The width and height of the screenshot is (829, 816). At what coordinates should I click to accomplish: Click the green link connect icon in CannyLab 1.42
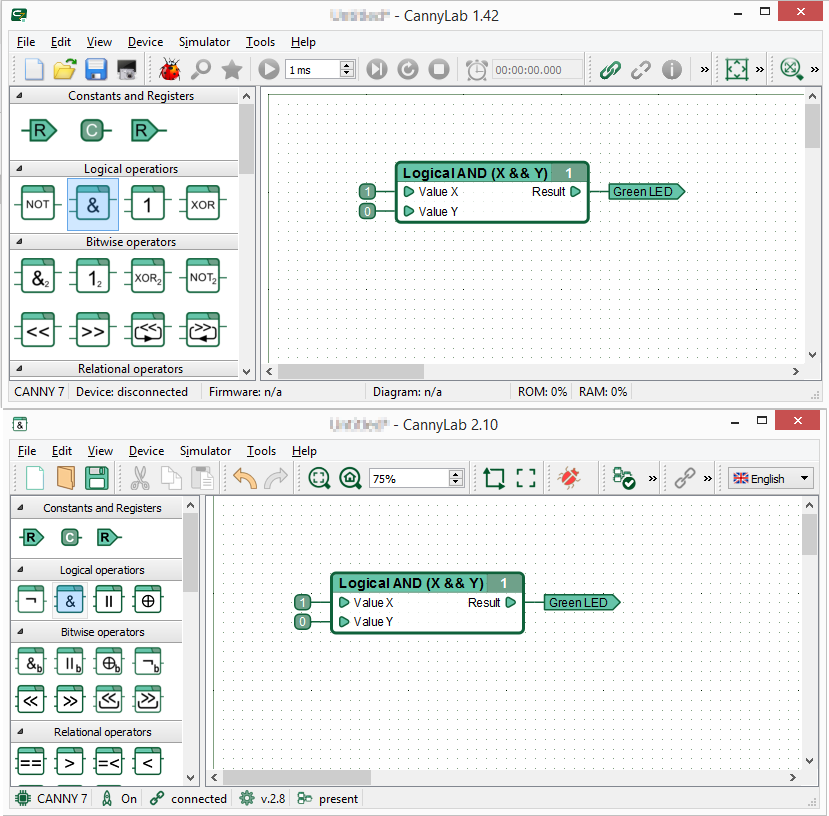click(610, 70)
